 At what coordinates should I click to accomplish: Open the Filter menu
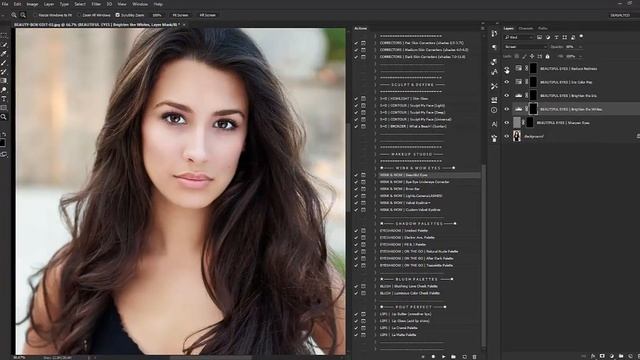coord(96,4)
